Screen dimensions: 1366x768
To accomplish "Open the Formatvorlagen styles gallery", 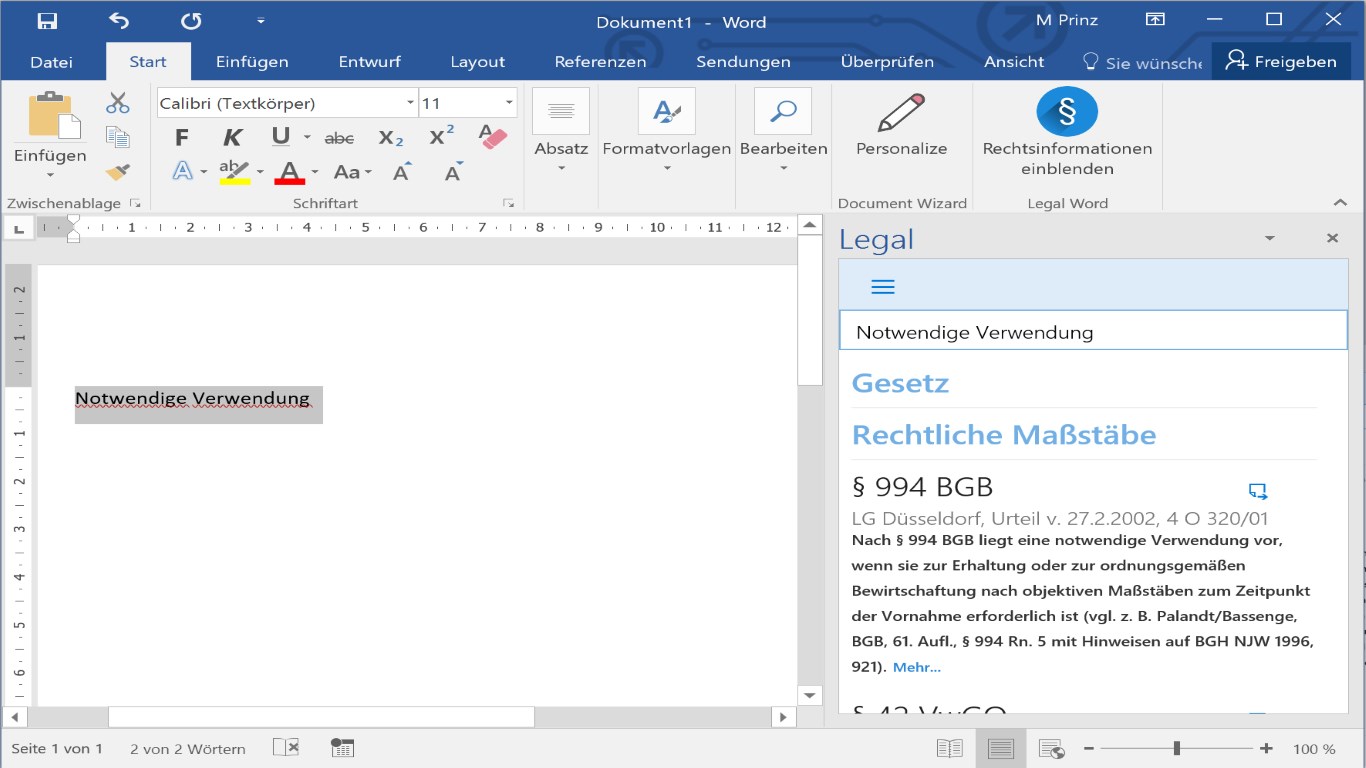I will [667, 130].
